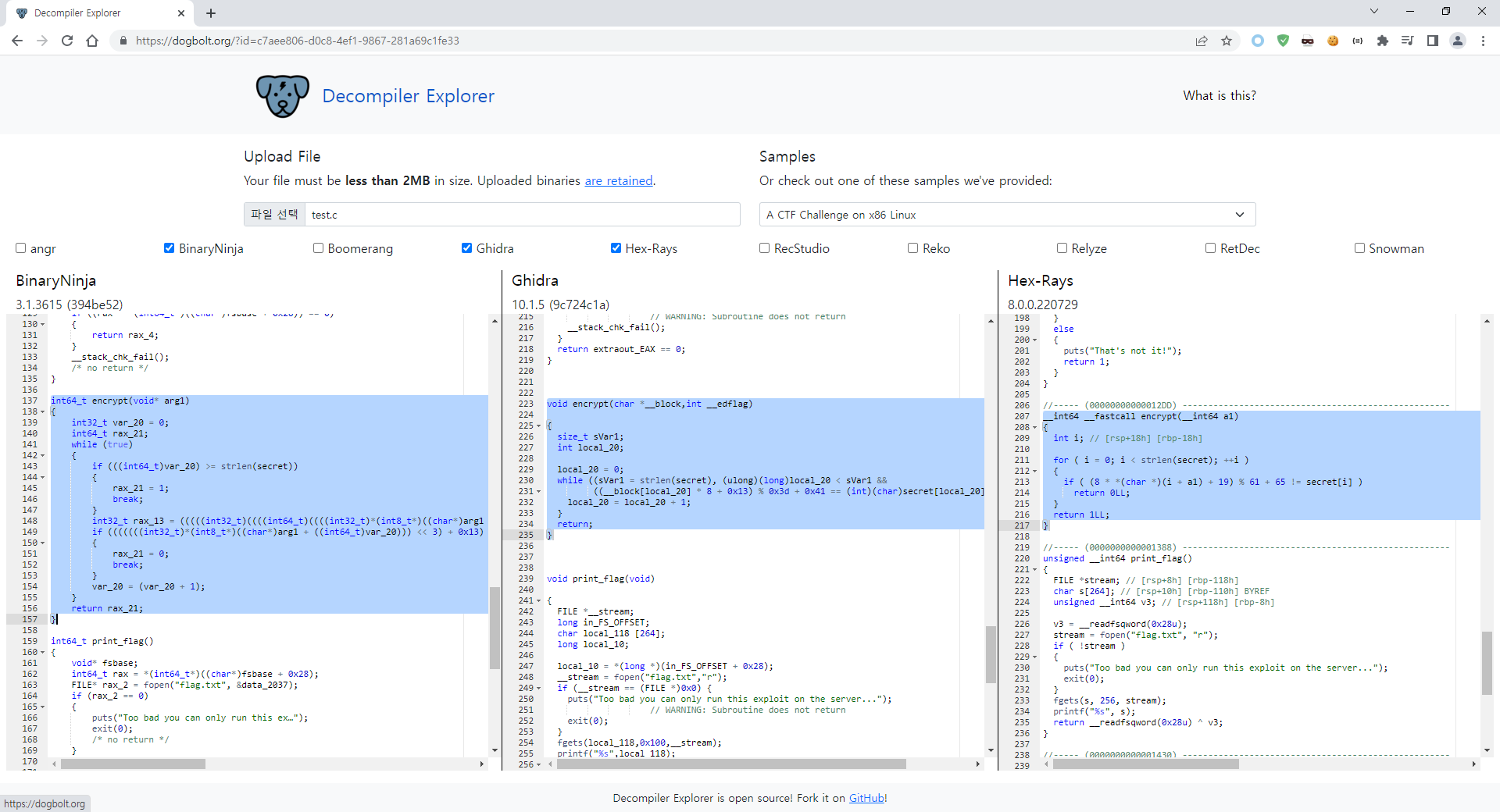The width and height of the screenshot is (1500, 812).
Task: Click Hex-Rays vertical scrollbar thumb
Action: (1487, 663)
